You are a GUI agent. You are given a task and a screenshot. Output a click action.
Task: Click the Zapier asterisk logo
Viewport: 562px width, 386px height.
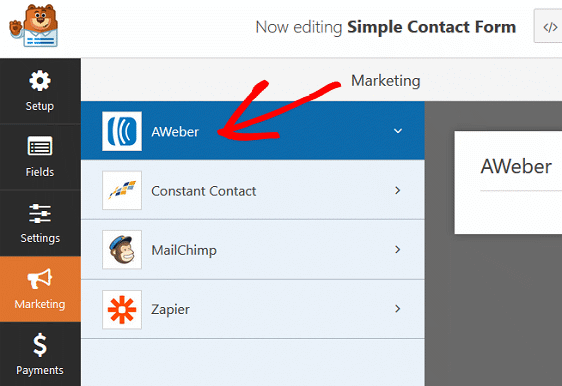(122, 309)
